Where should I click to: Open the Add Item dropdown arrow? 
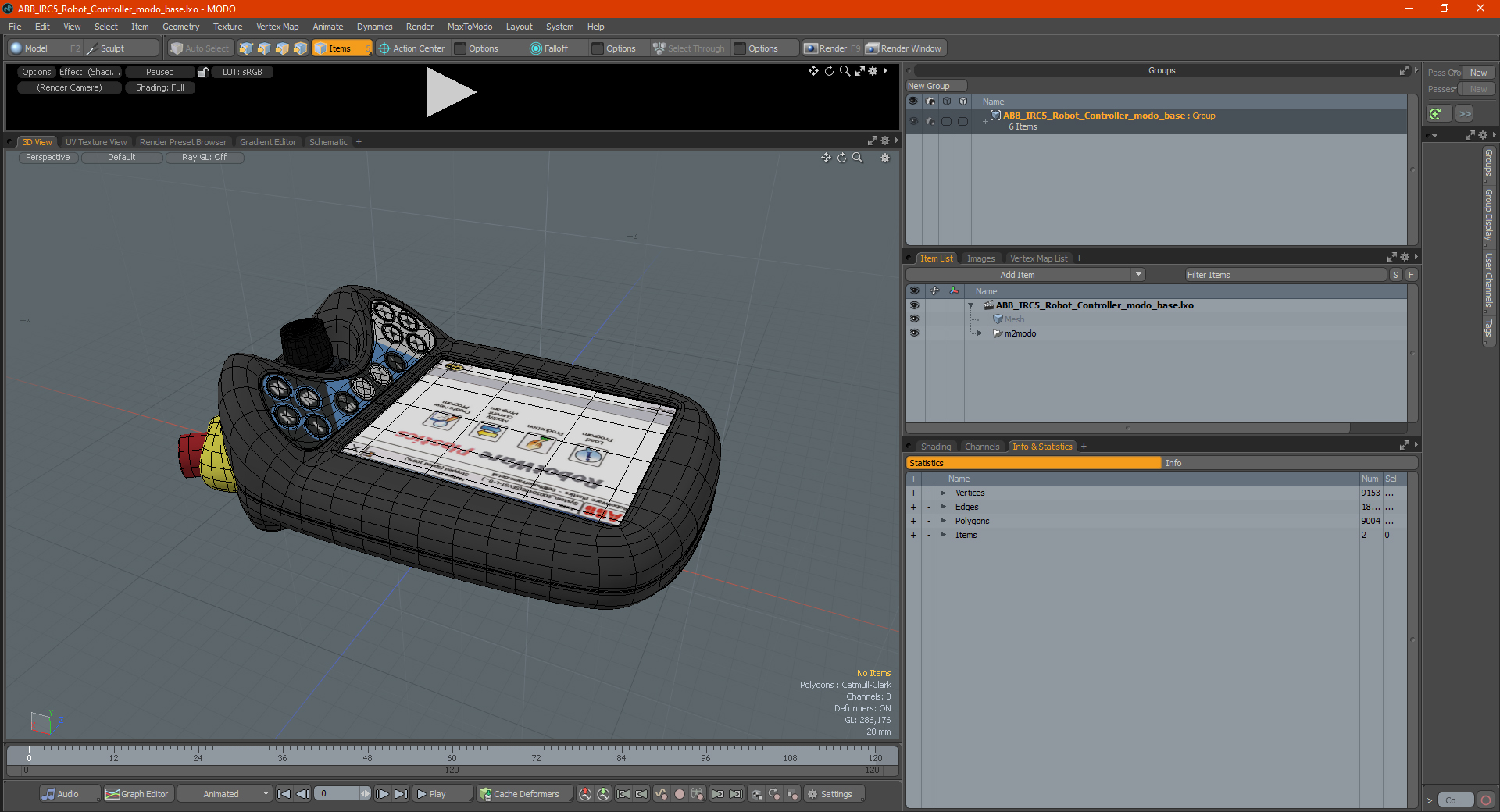pyautogui.click(x=1138, y=275)
